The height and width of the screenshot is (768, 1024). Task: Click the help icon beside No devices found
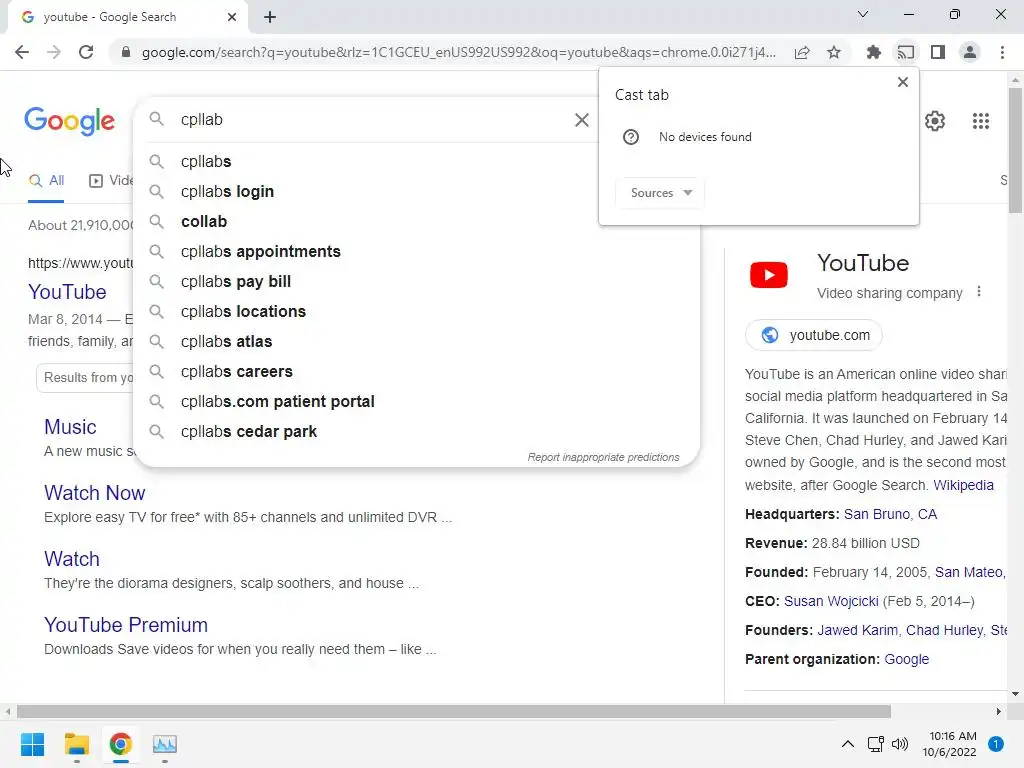631,137
